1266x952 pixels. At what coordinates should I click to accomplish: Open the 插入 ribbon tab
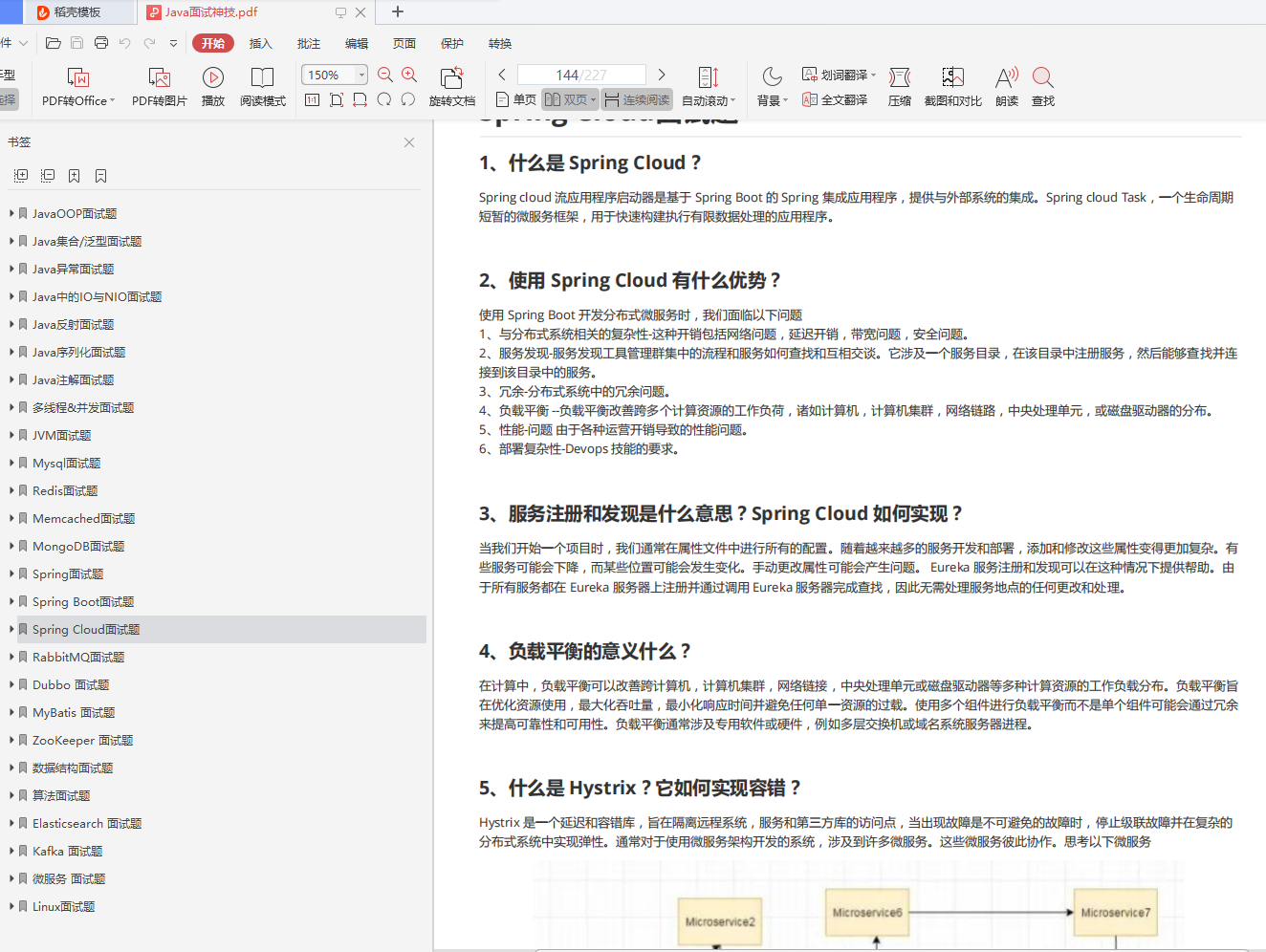point(261,43)
